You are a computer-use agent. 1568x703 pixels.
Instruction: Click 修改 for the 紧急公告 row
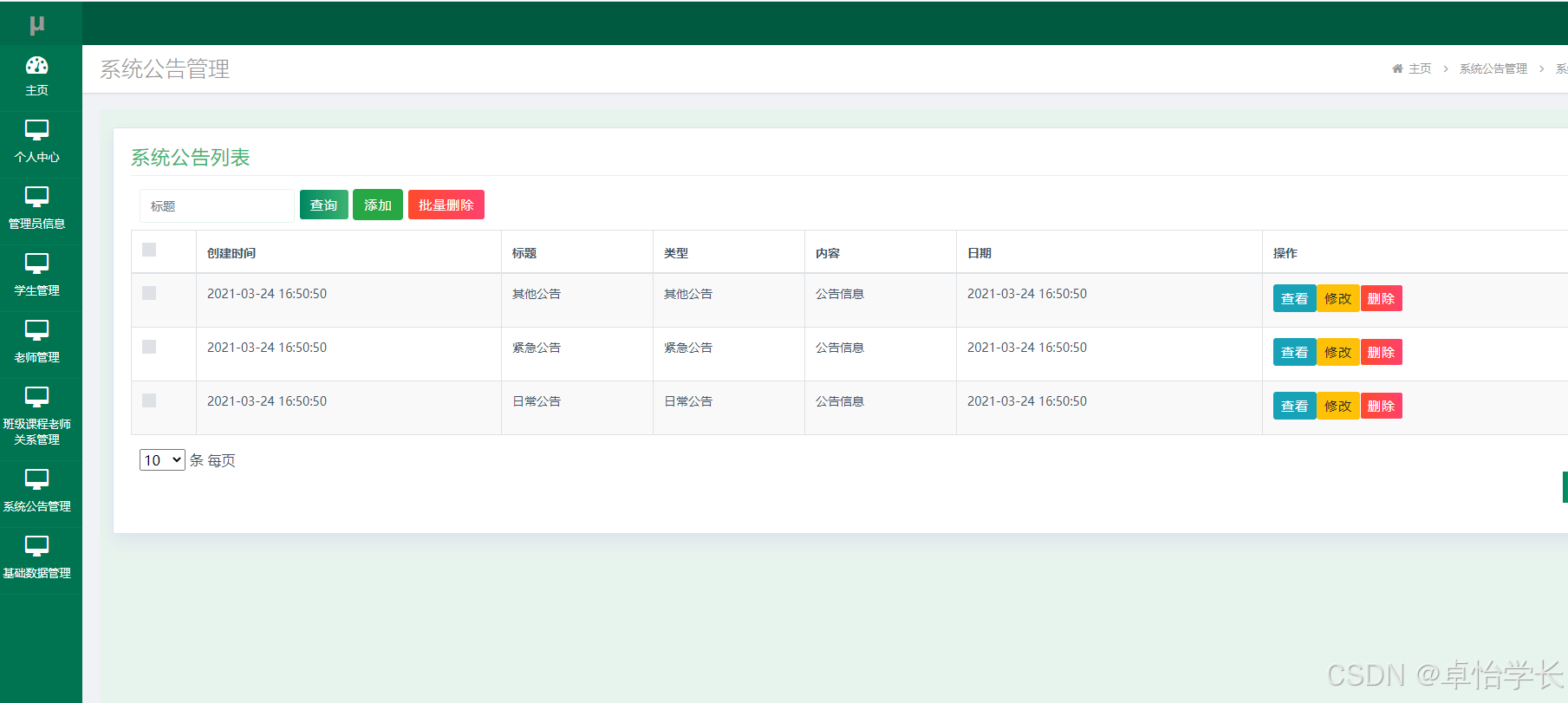[1337, 353]
